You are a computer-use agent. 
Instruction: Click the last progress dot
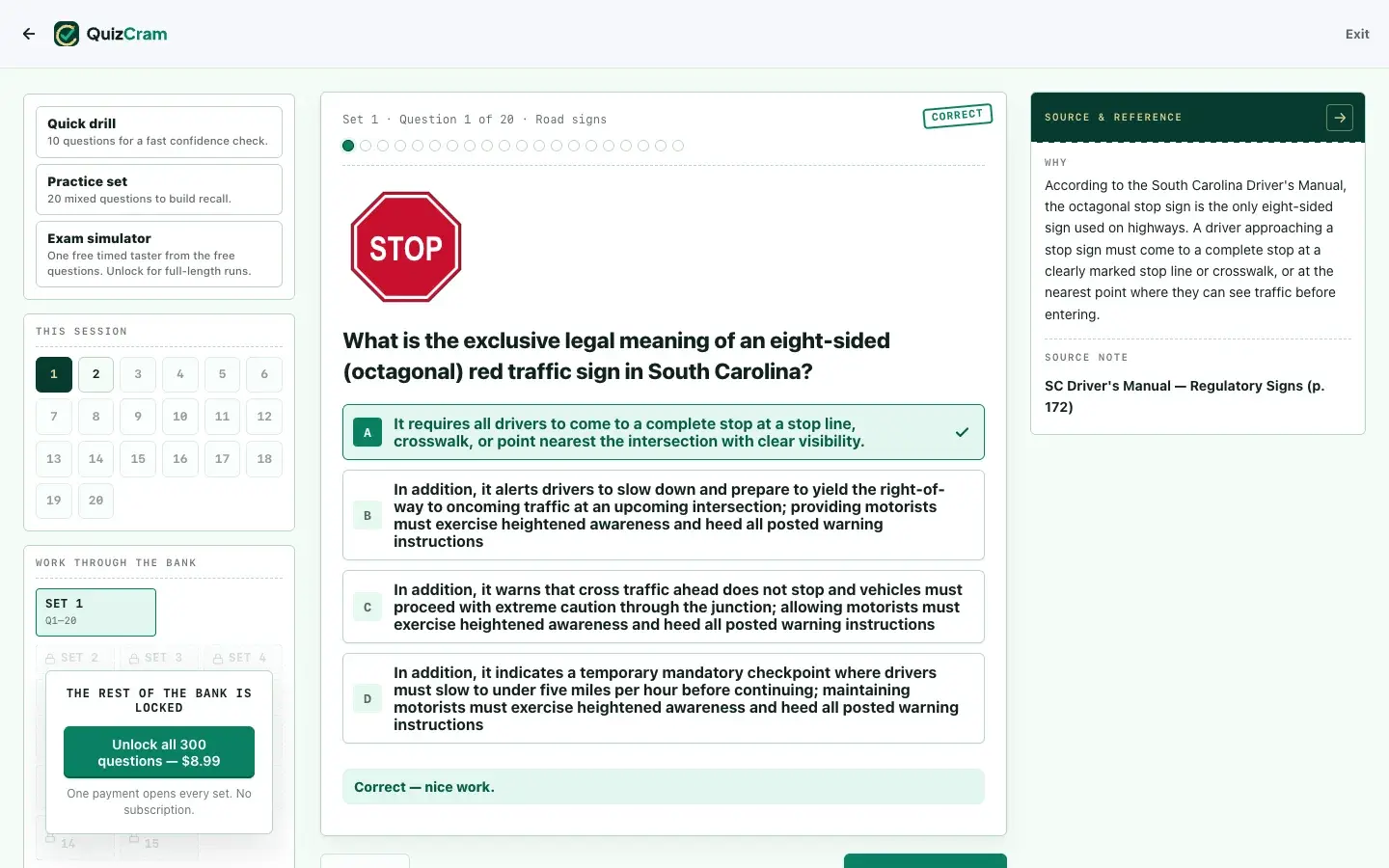click(x=678, y=146)
